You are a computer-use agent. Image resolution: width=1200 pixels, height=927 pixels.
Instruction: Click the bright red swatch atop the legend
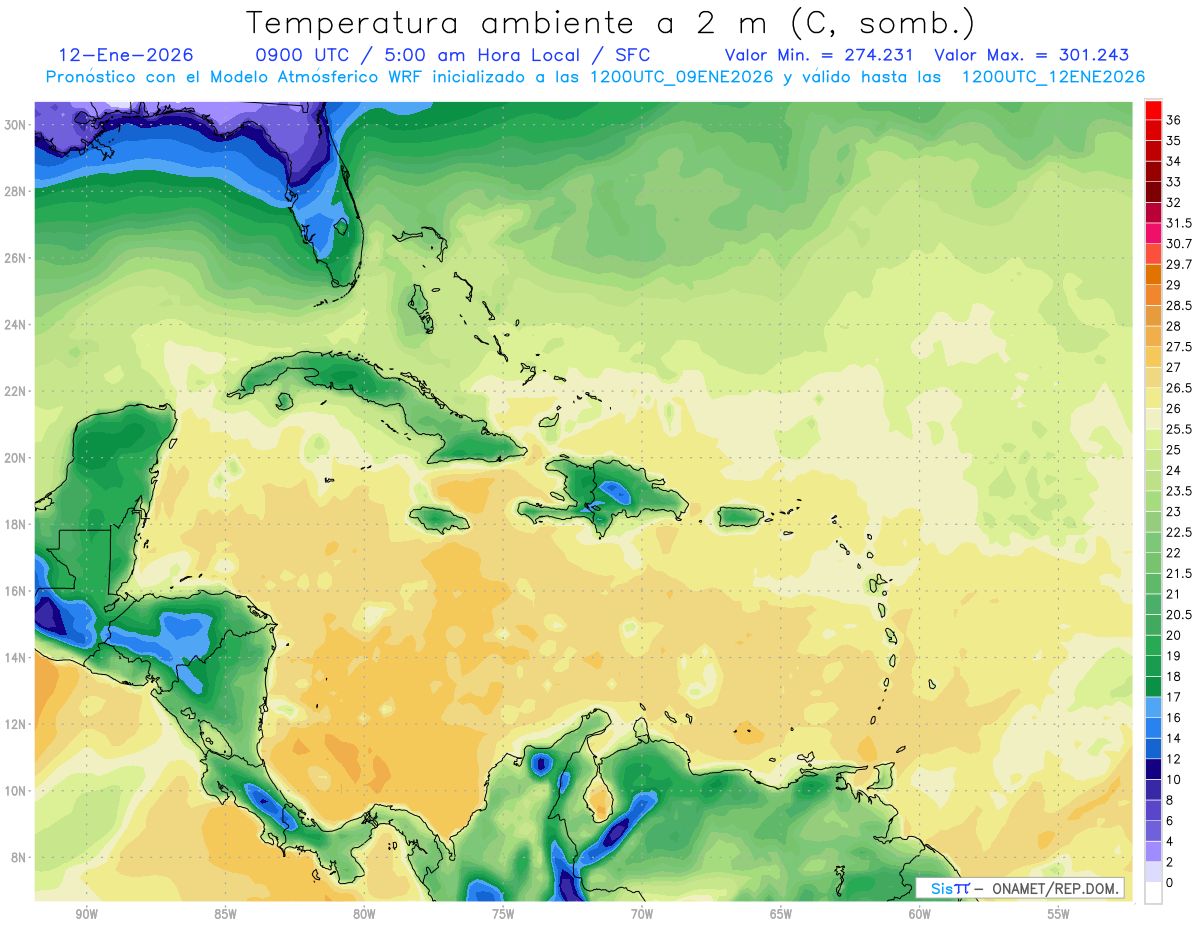point(1153,109)
